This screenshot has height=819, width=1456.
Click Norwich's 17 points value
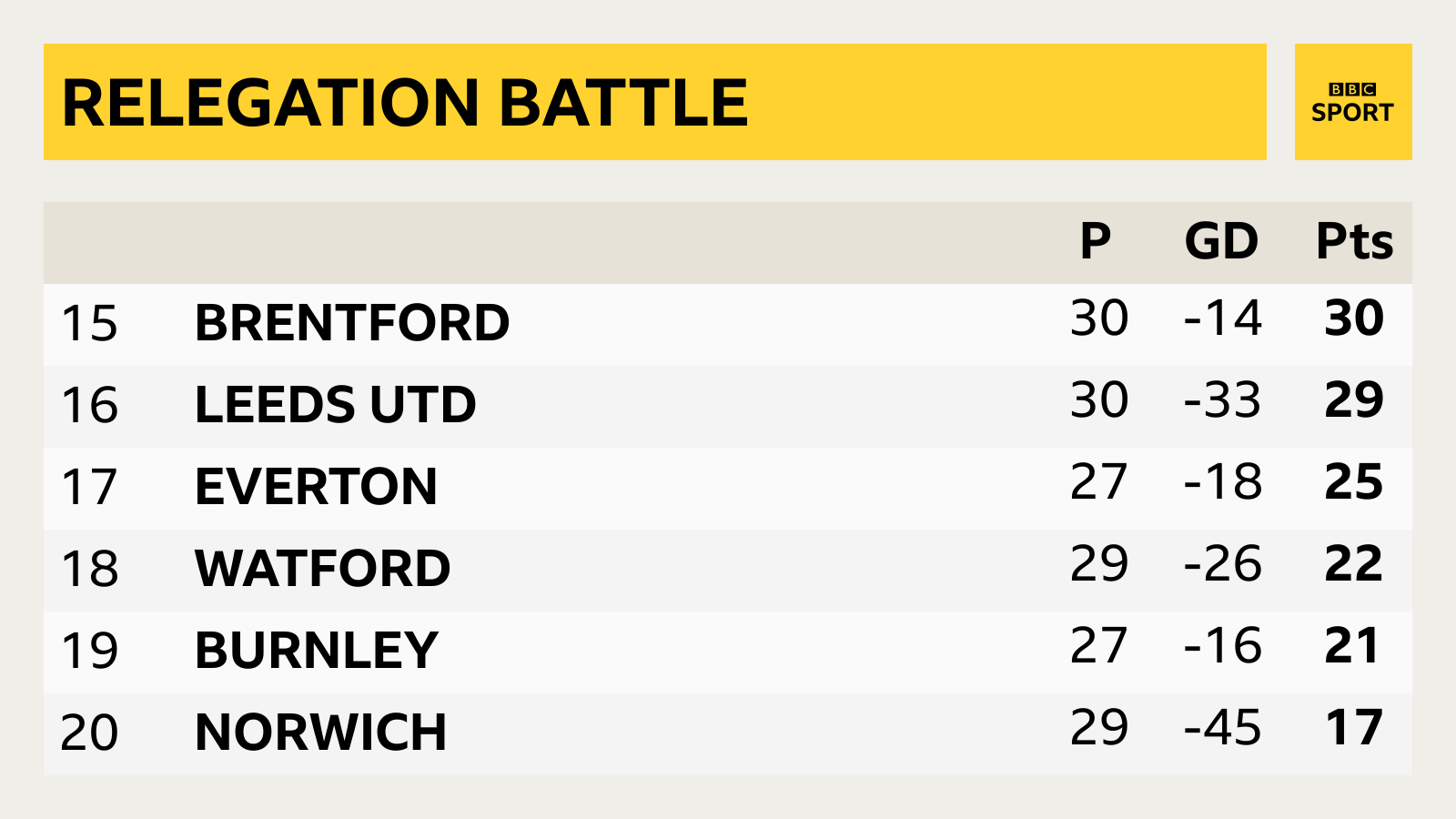(1354, 728)
